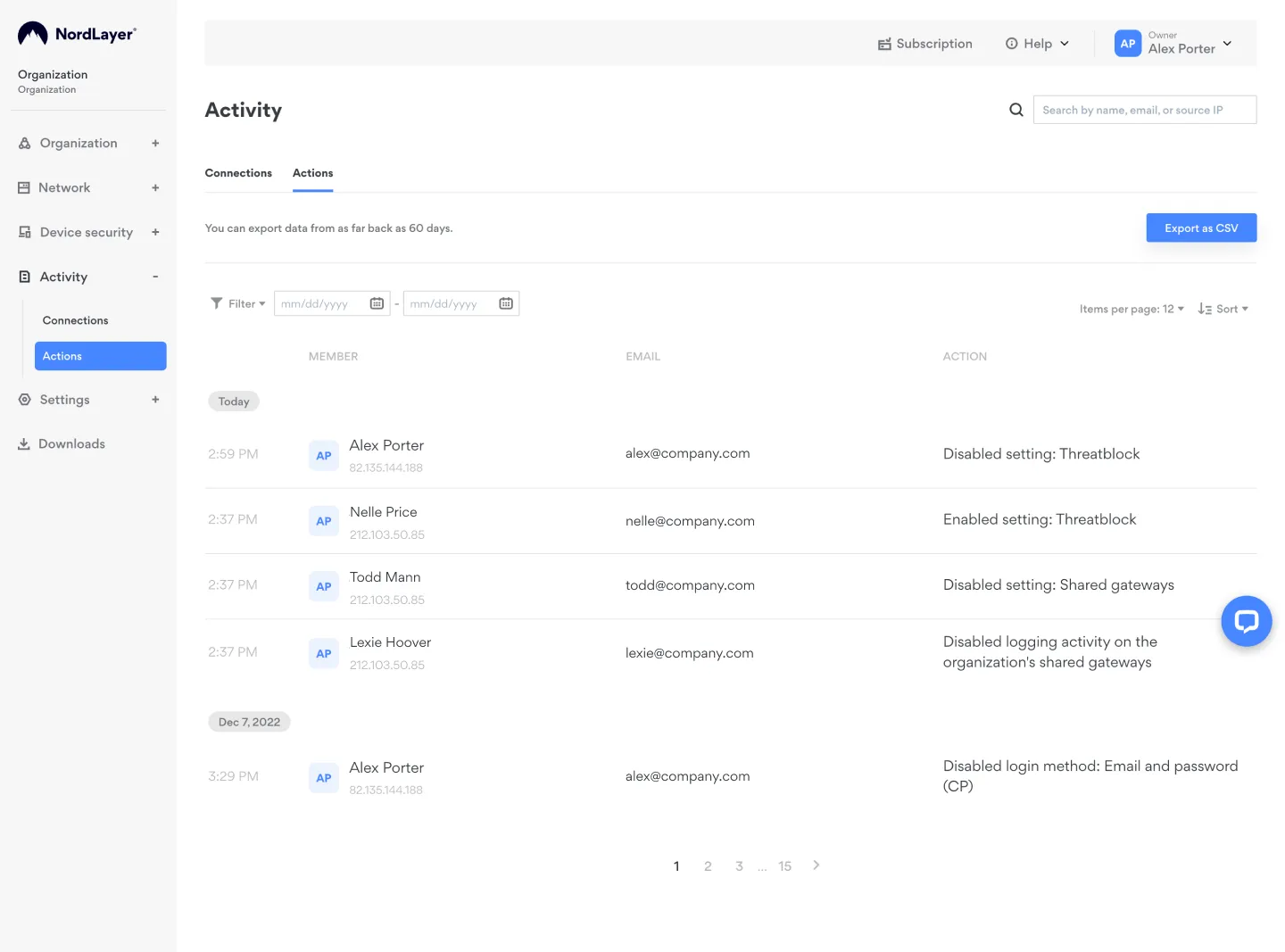Click "Enabled setting: Threatblock" action
Image resolution: width=1285 pixels, height=952 pixels.
1040,519
